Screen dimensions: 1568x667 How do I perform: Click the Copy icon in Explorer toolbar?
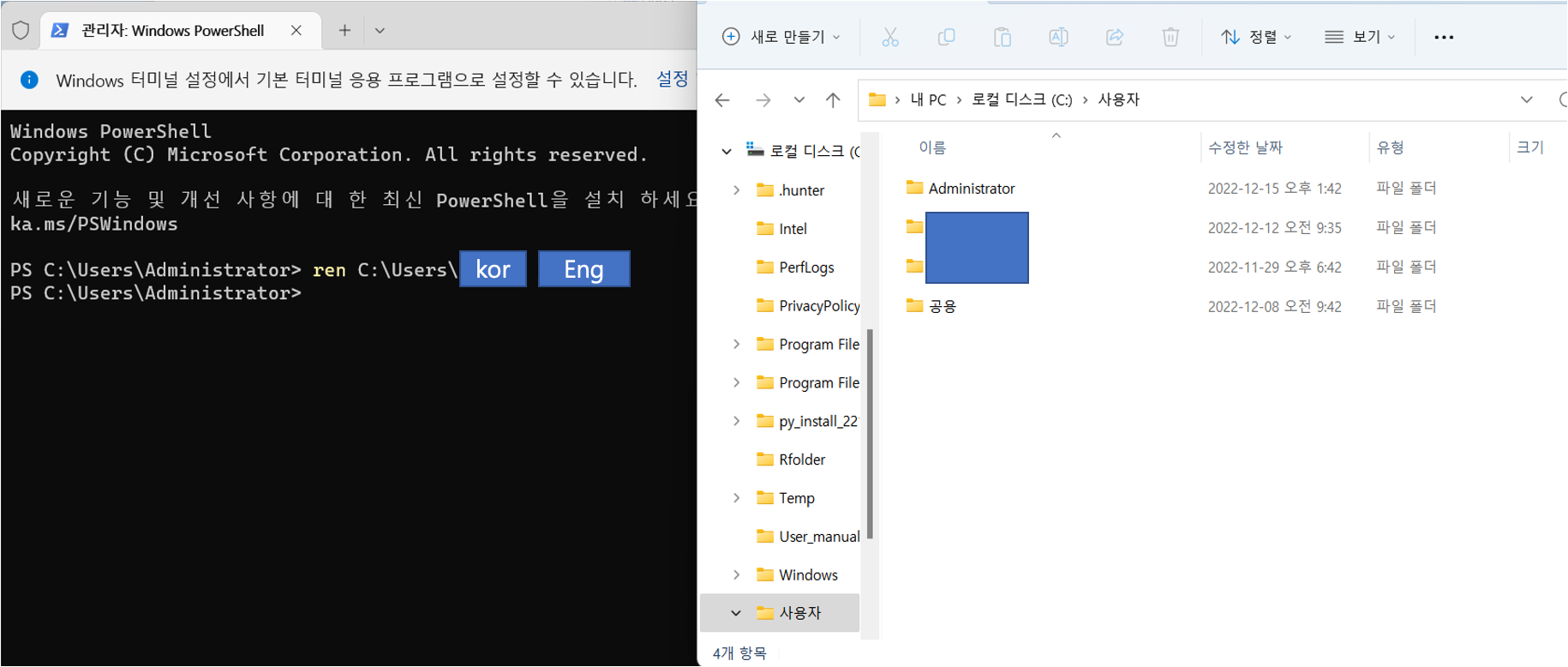coord(946,37)
